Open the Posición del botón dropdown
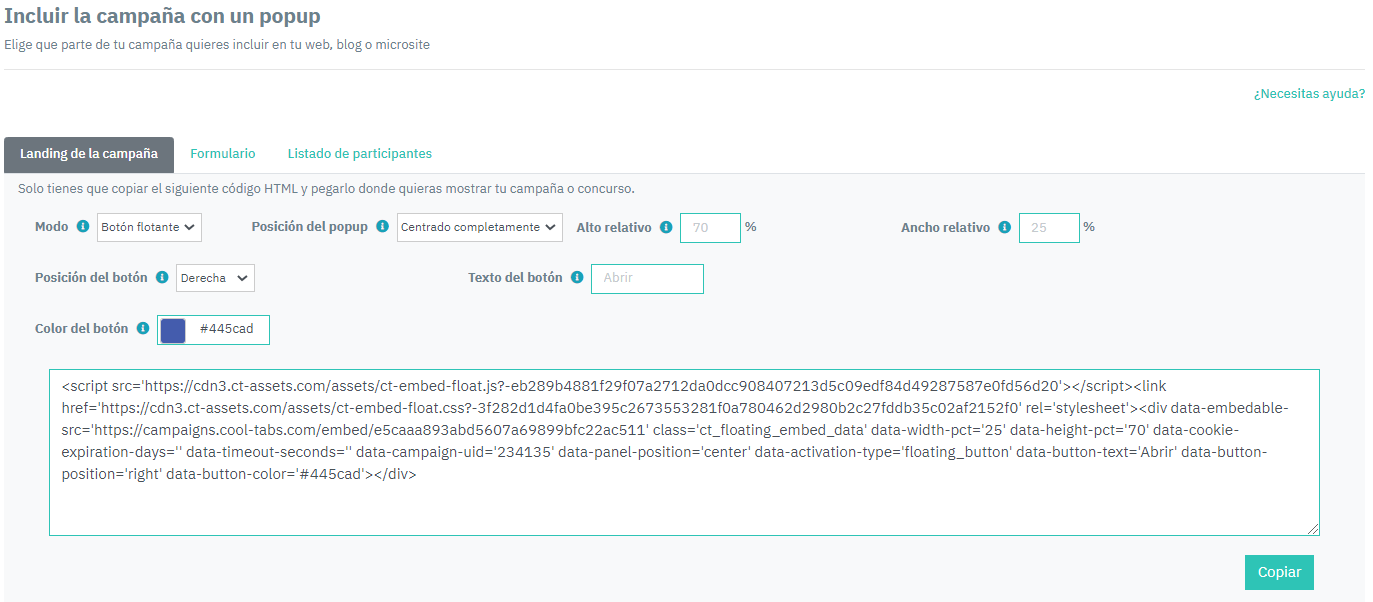1373x602 pixels. point(215,278)
